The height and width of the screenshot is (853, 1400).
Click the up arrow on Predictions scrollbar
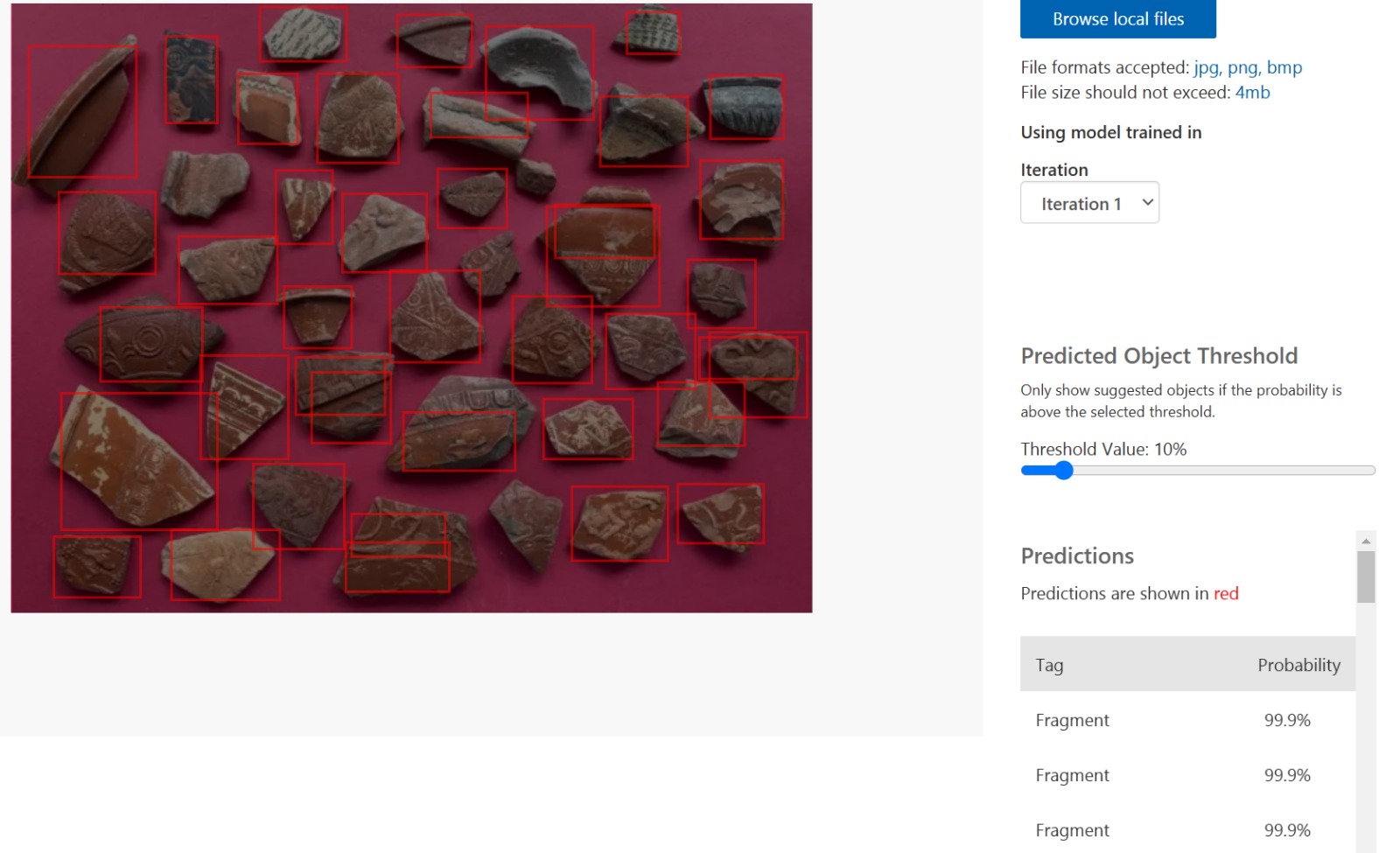click(x=1365, y=541)
